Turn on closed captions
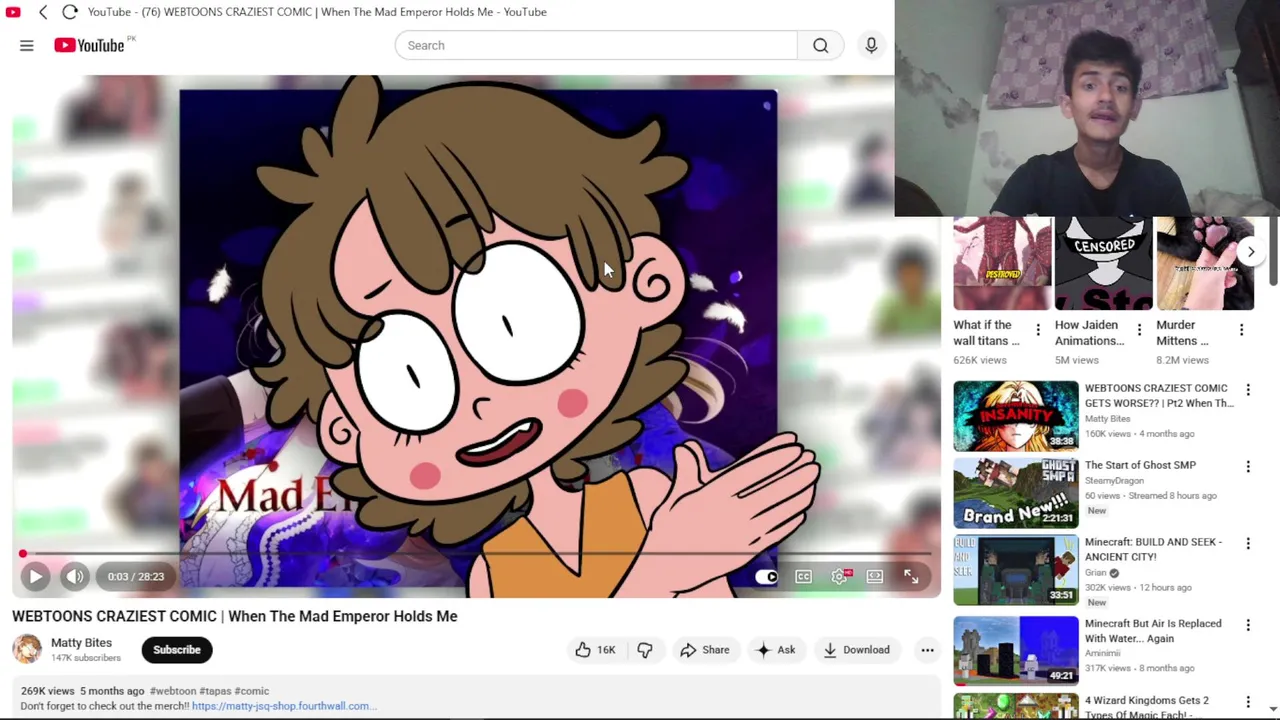 point(803,576)
